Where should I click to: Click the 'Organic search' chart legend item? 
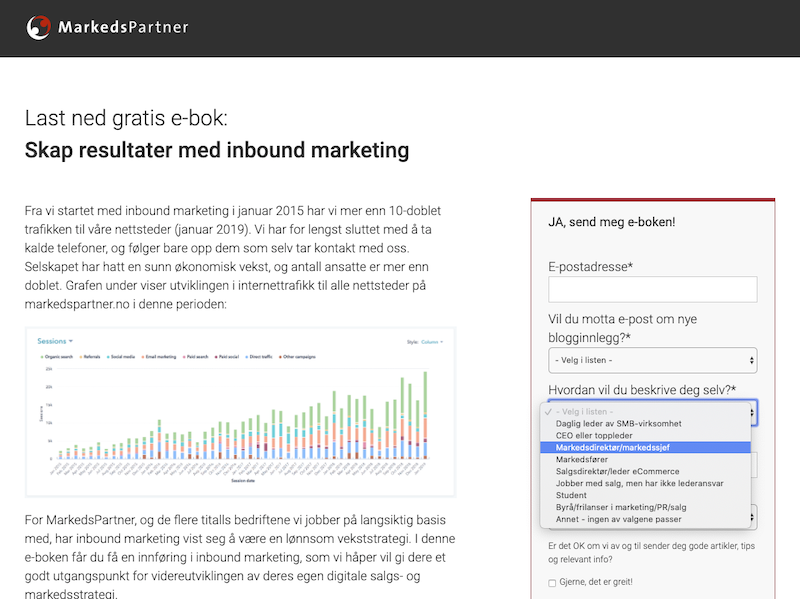click(57, 357)
